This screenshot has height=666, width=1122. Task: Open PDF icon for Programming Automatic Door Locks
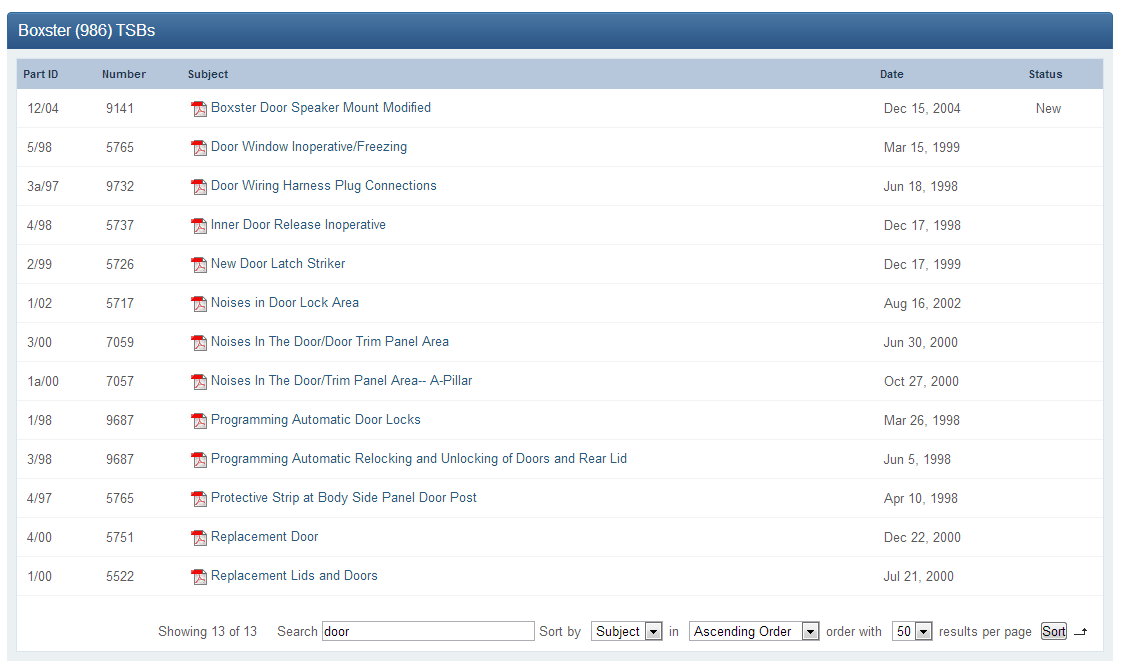pyautogui.click(x=199, y=421)
